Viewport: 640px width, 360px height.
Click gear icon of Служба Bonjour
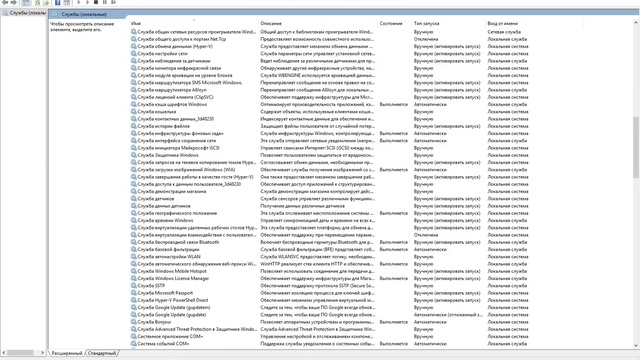click(x=133, y=322)
